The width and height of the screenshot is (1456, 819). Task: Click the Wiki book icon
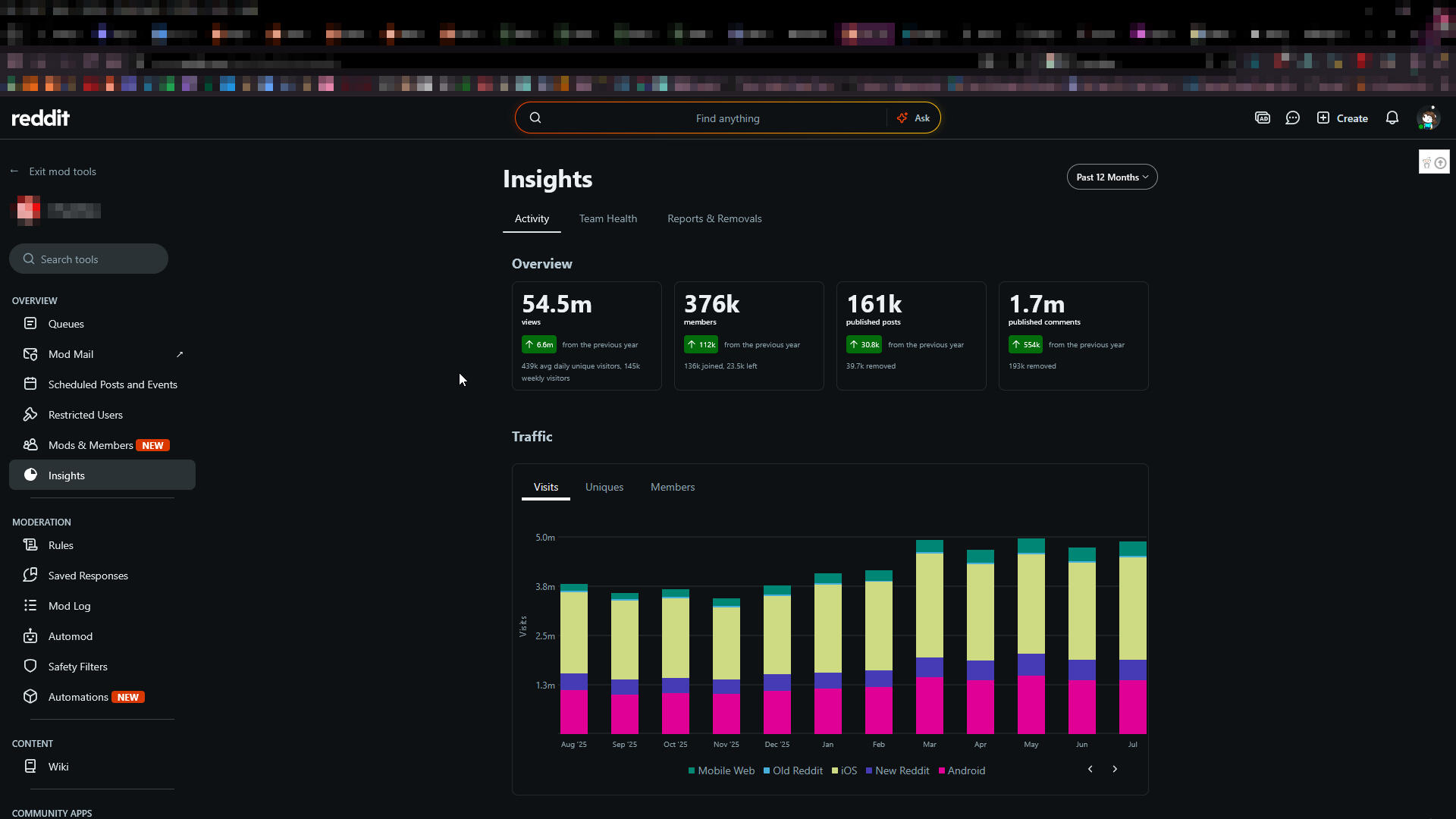click(x=30, y=767)
